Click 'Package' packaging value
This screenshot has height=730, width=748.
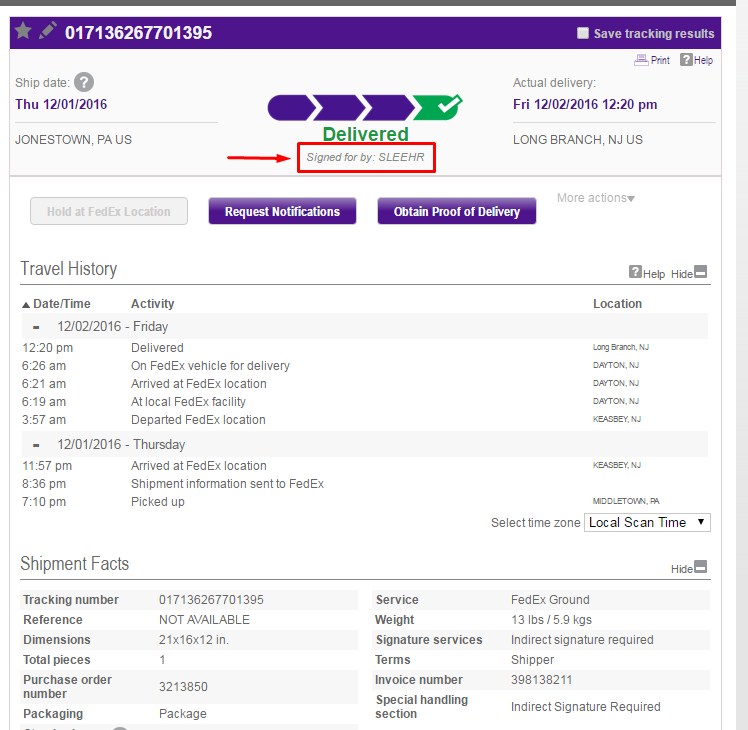[183, 714]
